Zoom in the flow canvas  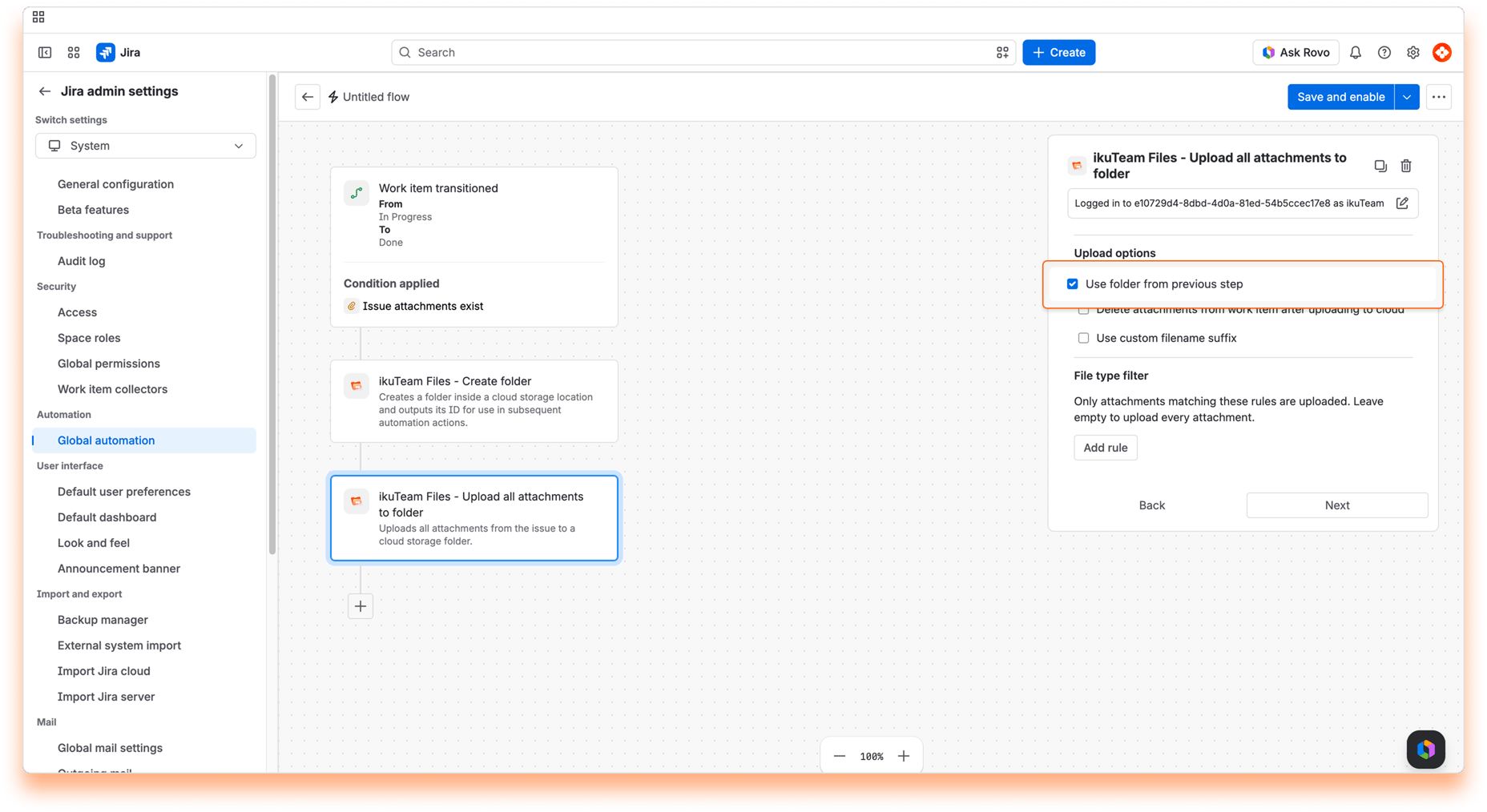pos(904,756)
